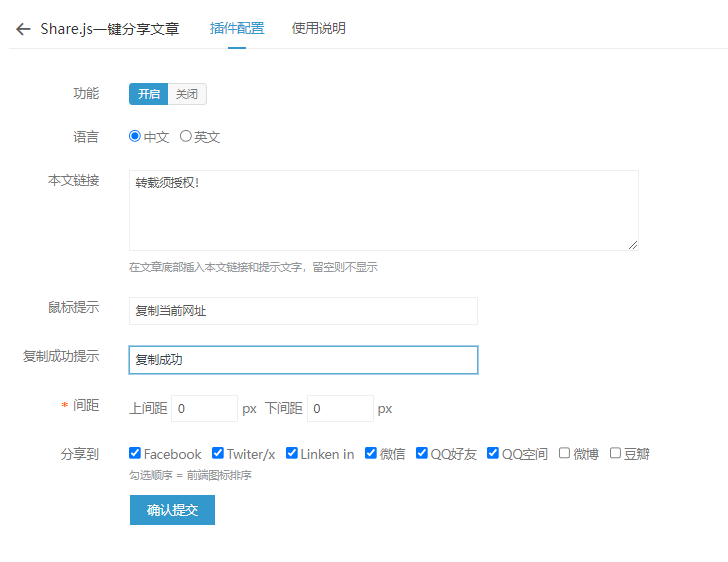Click the back arrow icon
Viewport: 728px width, 562px height.
click(x=23, y=29)
